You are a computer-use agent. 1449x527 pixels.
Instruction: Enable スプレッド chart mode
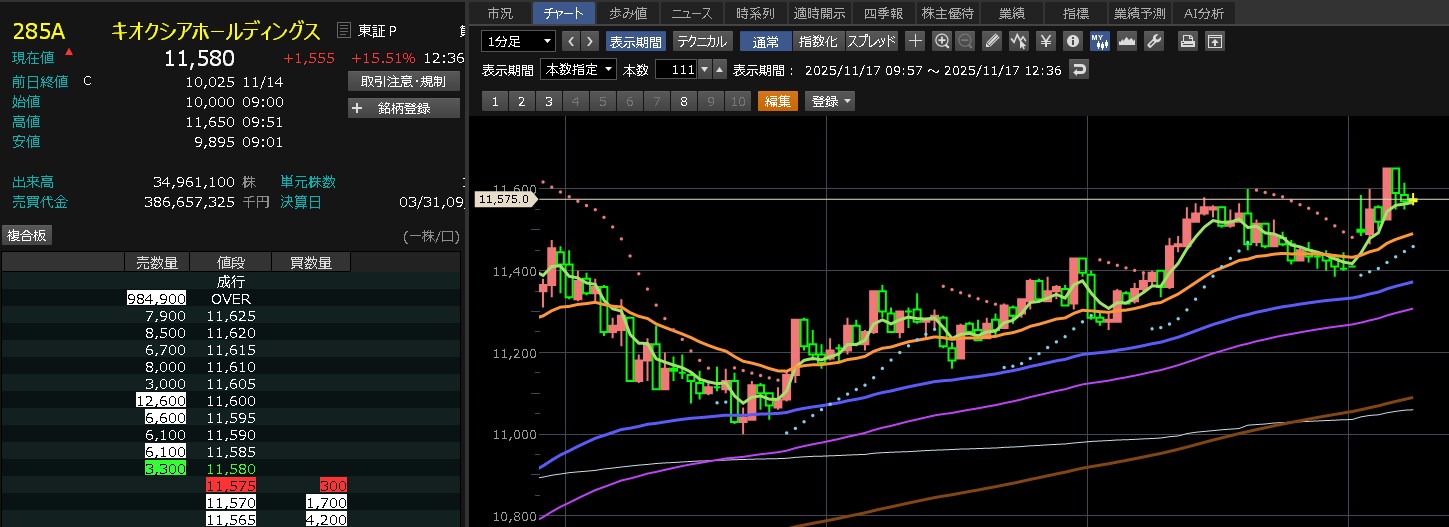coord(871,41)
